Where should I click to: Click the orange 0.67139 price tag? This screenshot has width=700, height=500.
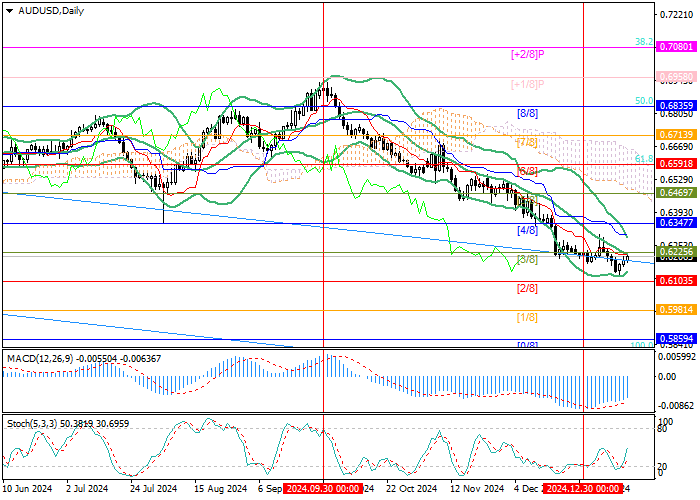676,133
